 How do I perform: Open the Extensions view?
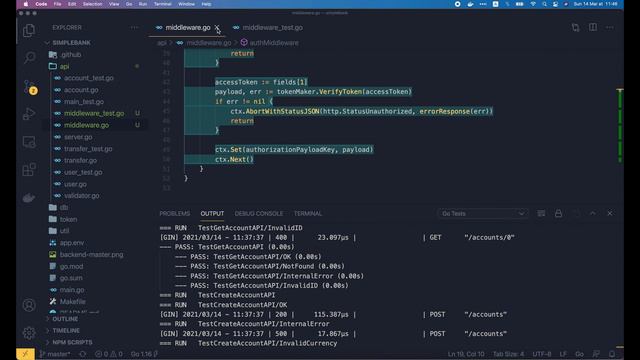click(29, 169)
